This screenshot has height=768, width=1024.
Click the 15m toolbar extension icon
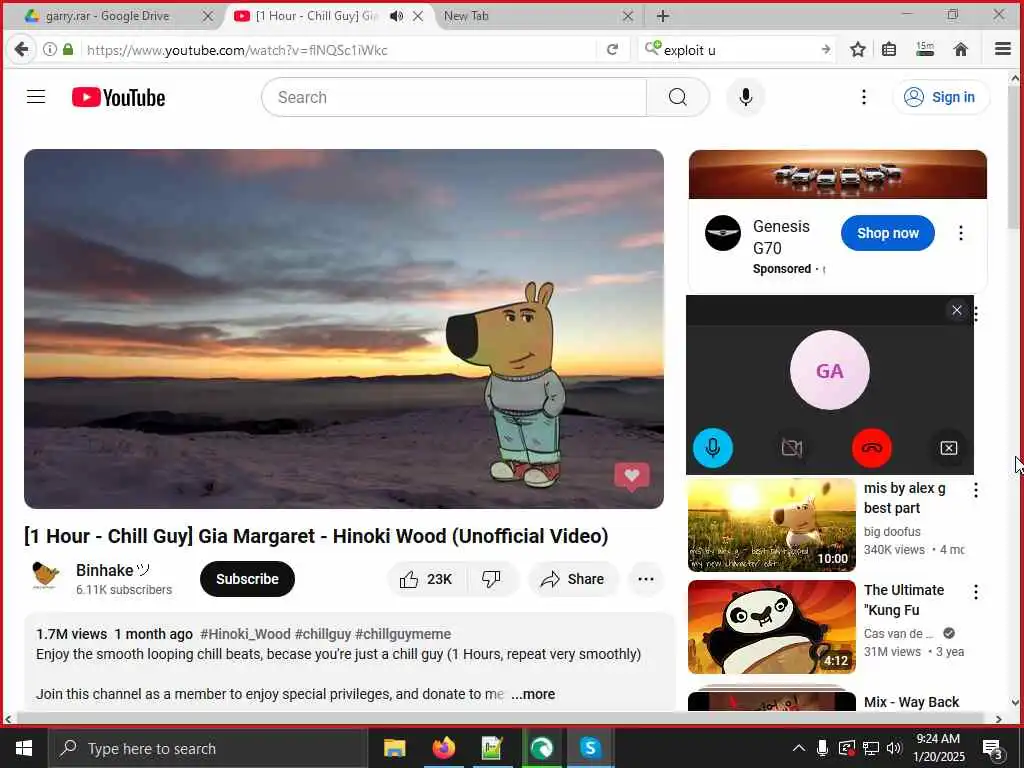pyautogui.click(x=925, y=50)
